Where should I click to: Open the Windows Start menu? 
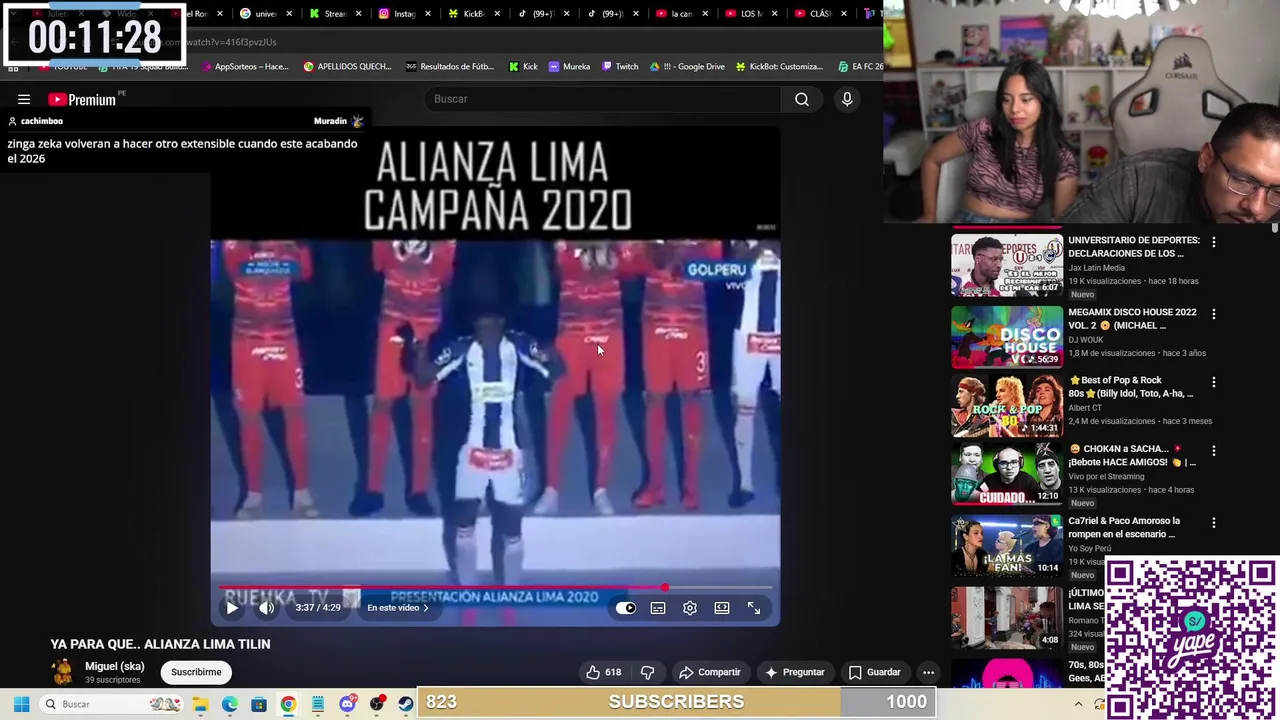click(21, 704)
